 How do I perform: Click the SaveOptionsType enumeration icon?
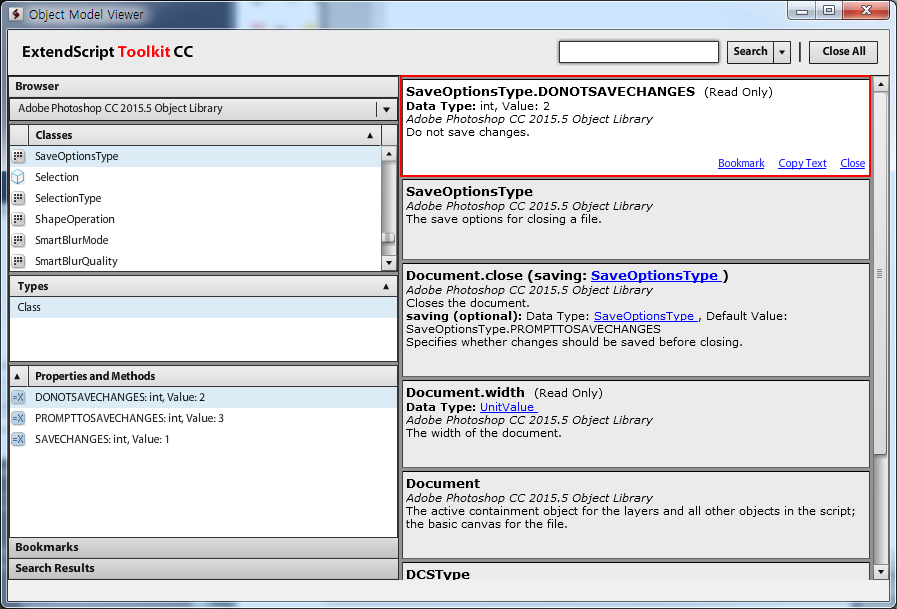[18, 156]
